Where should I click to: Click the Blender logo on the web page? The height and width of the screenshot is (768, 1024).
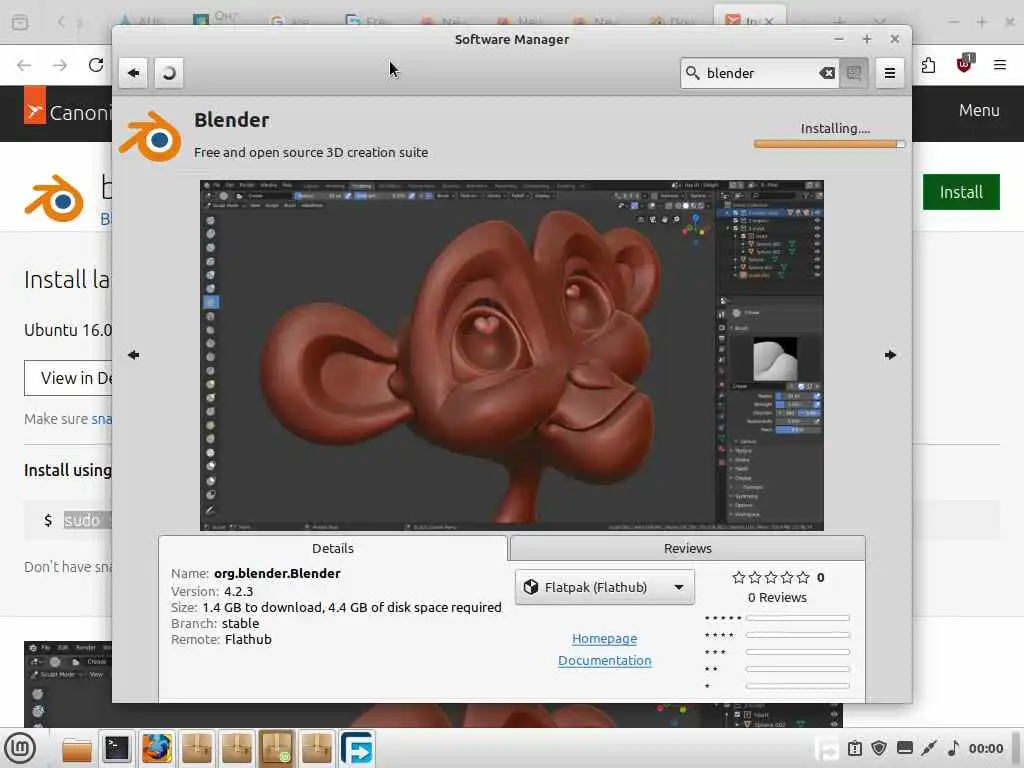point(54,198)
